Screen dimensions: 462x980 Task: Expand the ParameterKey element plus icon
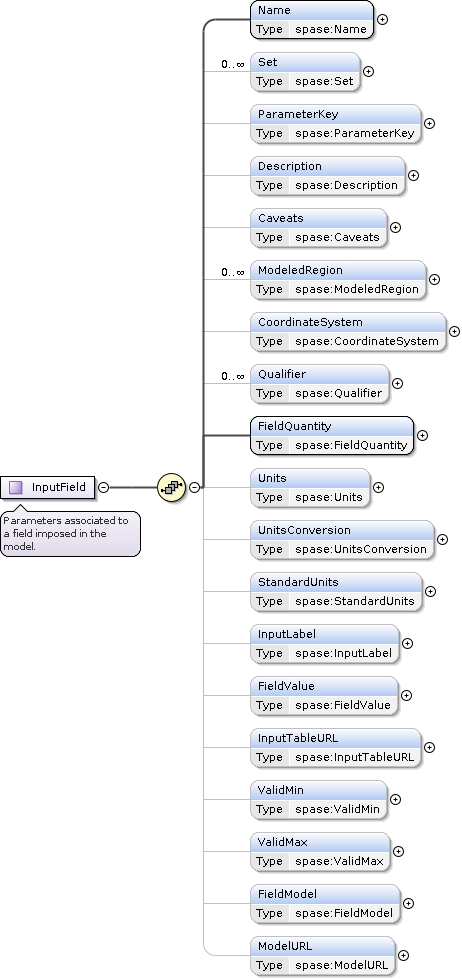click(x=429, y=123)
